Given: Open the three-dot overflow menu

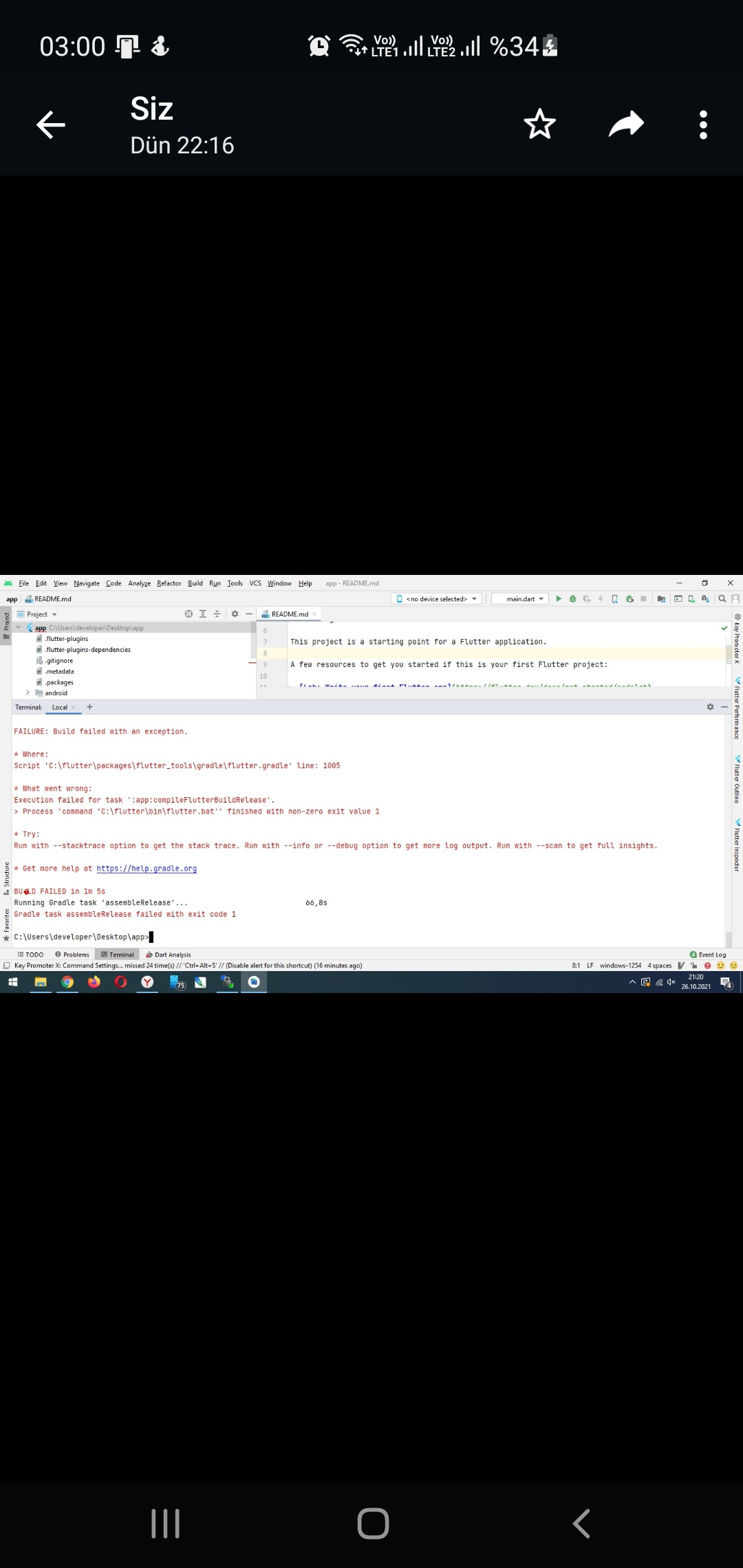Looking at the screenshot, I should (703, 125).
